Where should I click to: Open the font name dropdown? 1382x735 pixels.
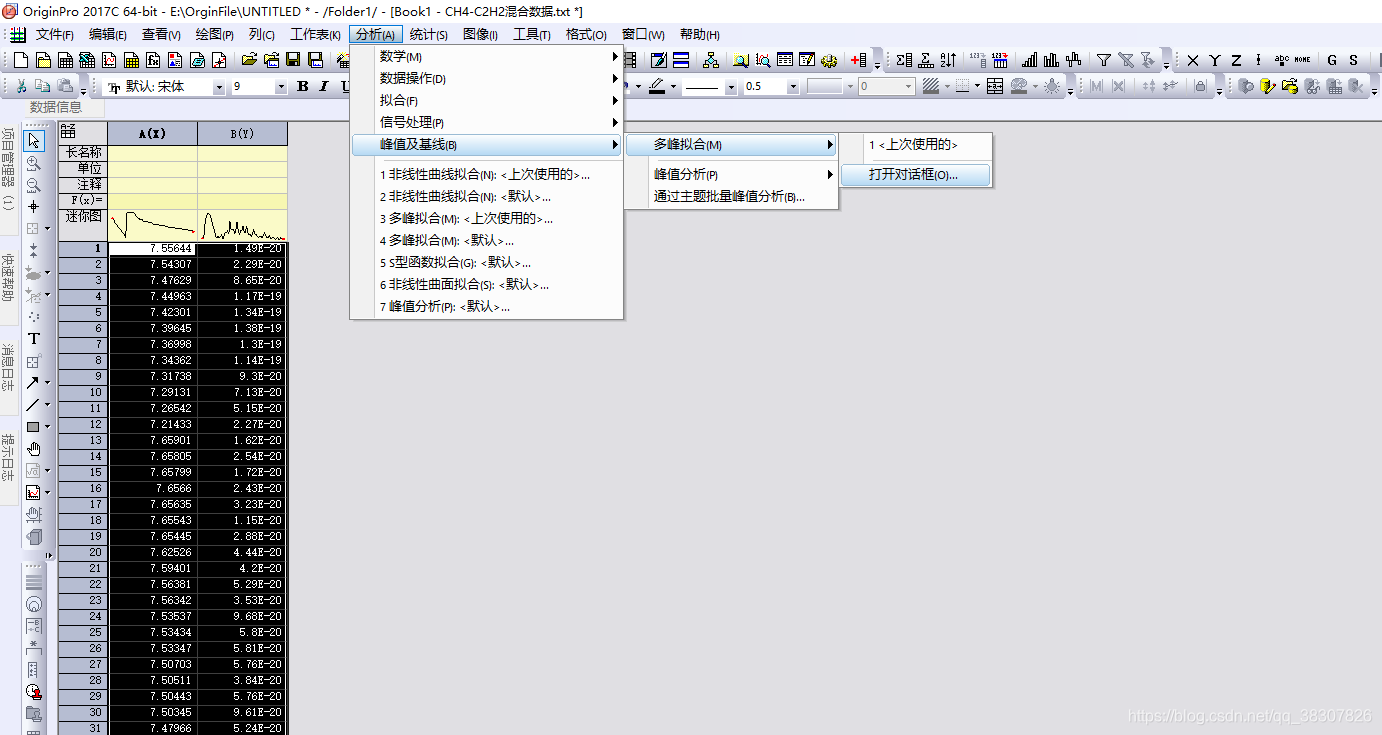coord(219,87)
